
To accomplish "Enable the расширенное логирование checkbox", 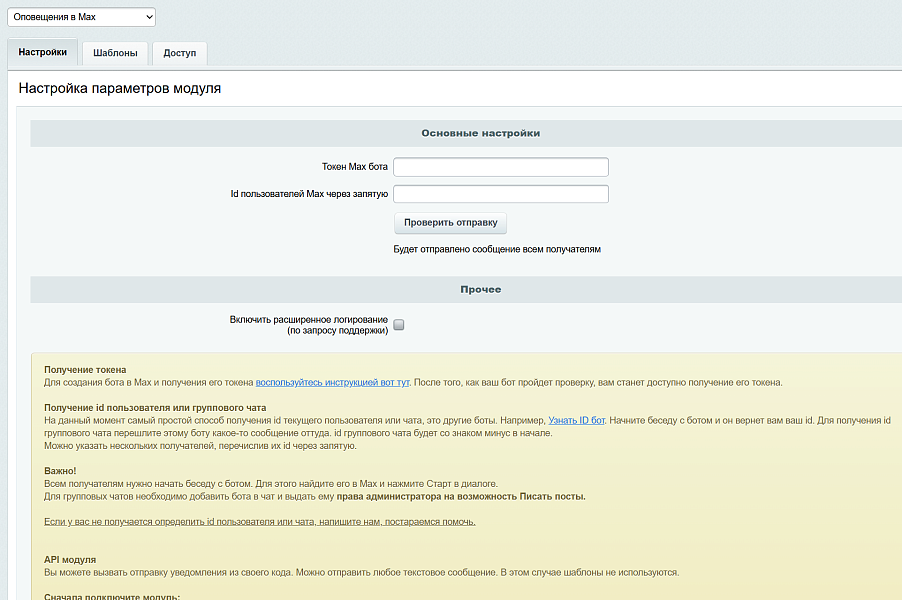I will (x=399, y=325).
